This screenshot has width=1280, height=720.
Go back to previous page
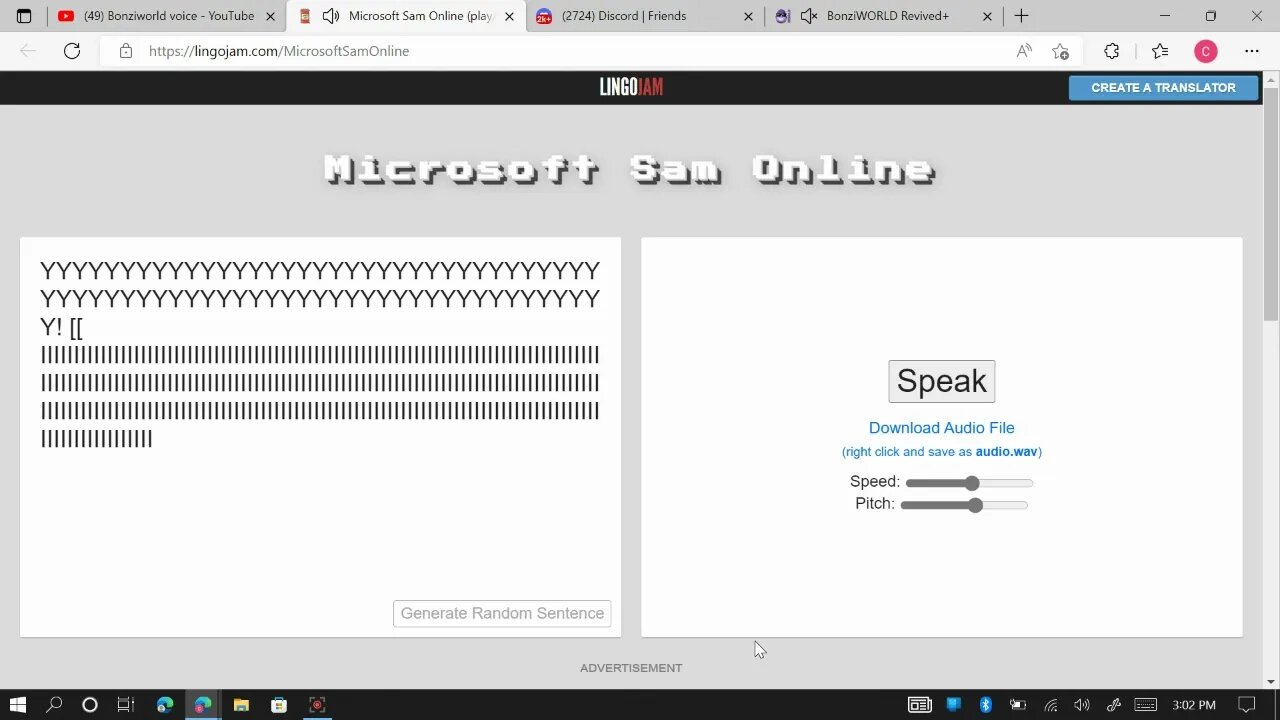pyautogui.click(x=28, y=51)
